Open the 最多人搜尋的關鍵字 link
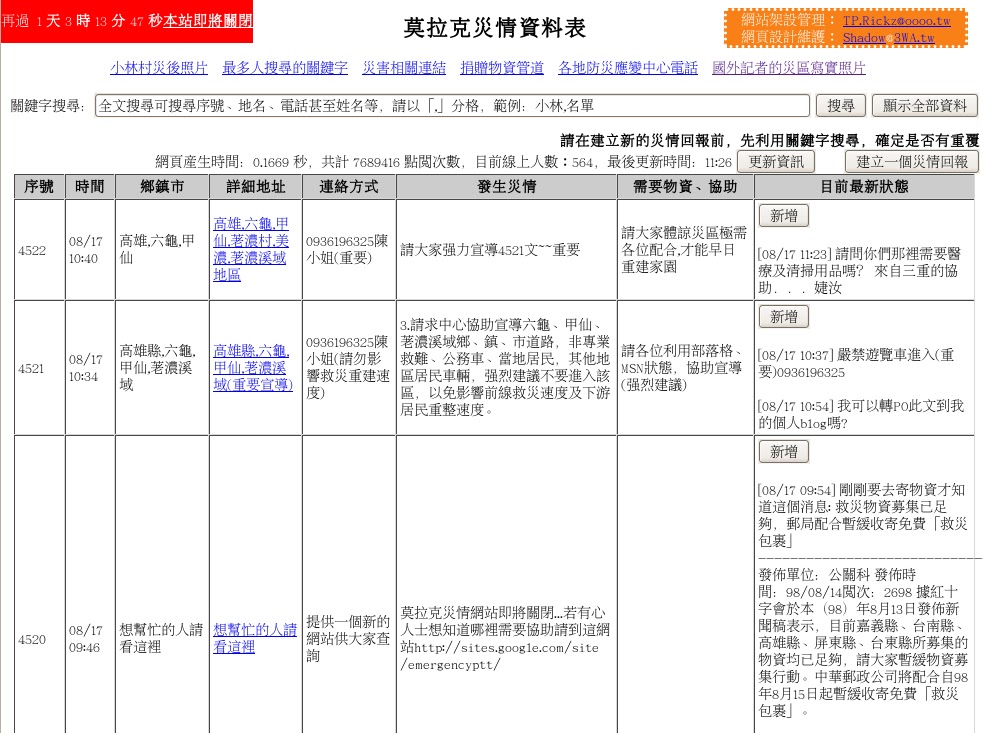Screen dimensions: 983x733 [285, 68]
